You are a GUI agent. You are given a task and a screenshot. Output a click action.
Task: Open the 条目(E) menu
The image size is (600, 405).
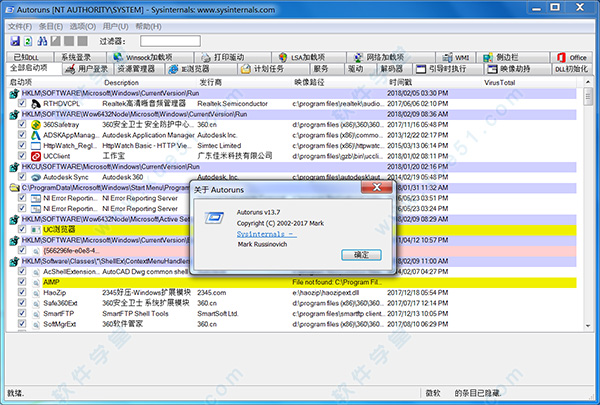(x=51, y=26)
